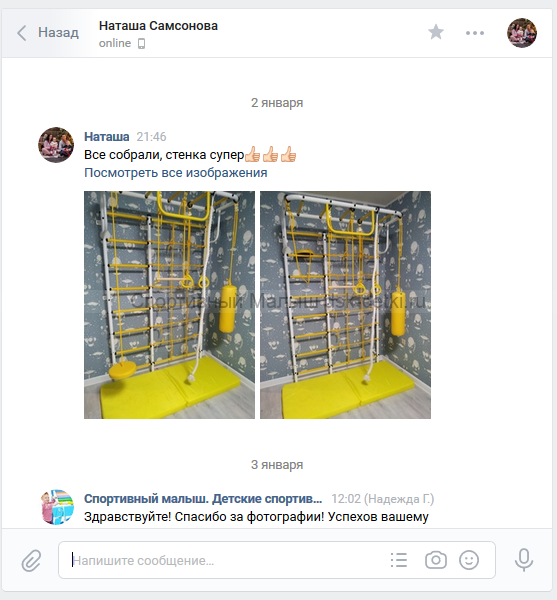Open the left wall bars photo
The image size is (557, 600).
pyautogui.click(x=169, y=305)
